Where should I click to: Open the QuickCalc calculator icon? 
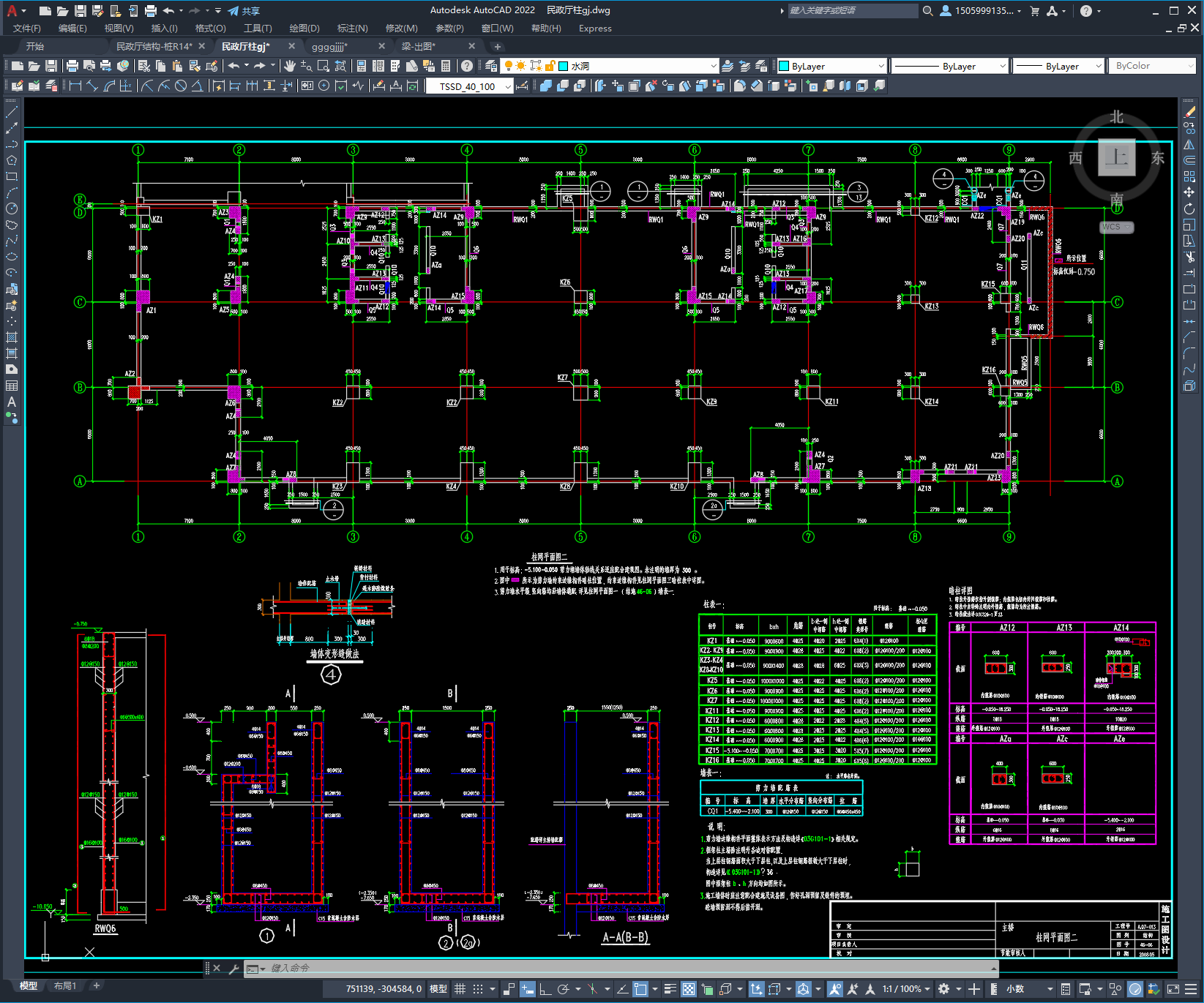tap(446, 66)
